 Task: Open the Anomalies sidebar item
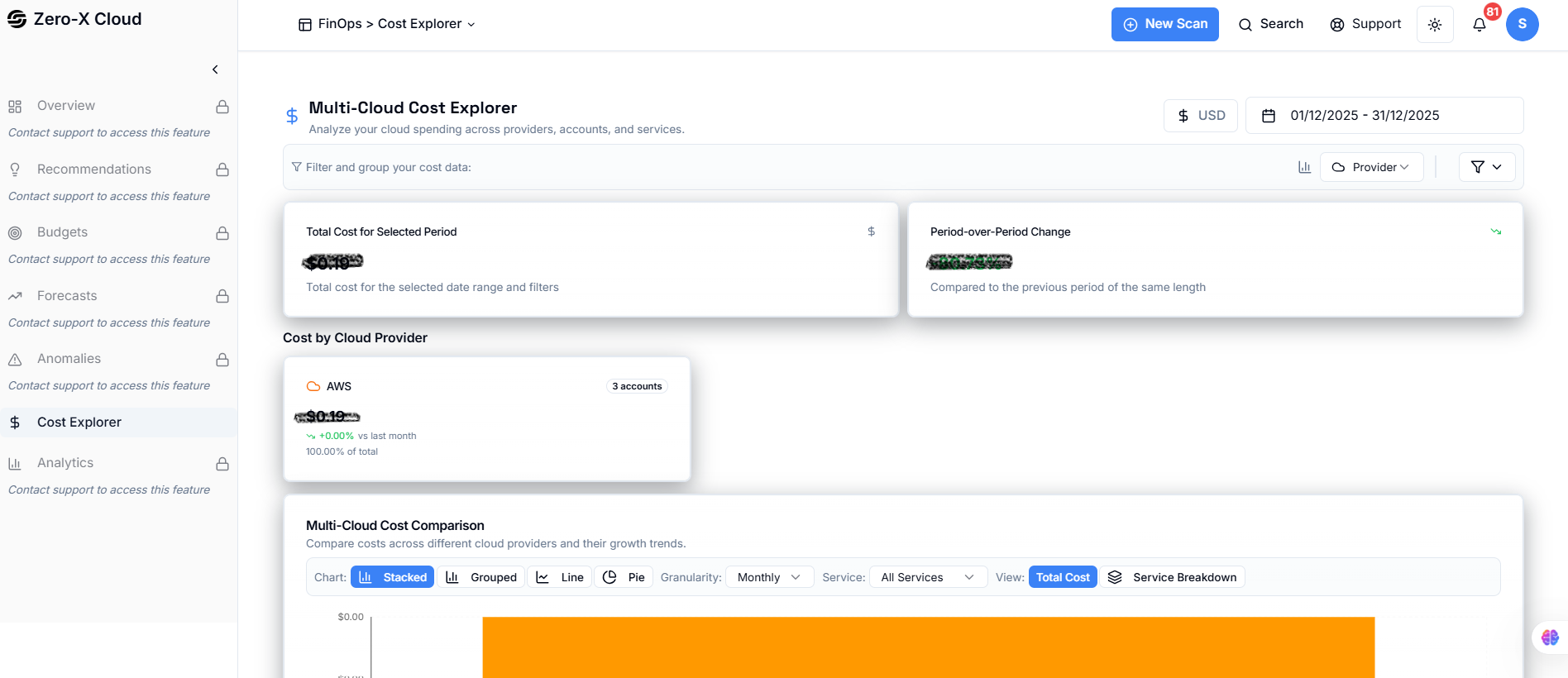point(118,359)
